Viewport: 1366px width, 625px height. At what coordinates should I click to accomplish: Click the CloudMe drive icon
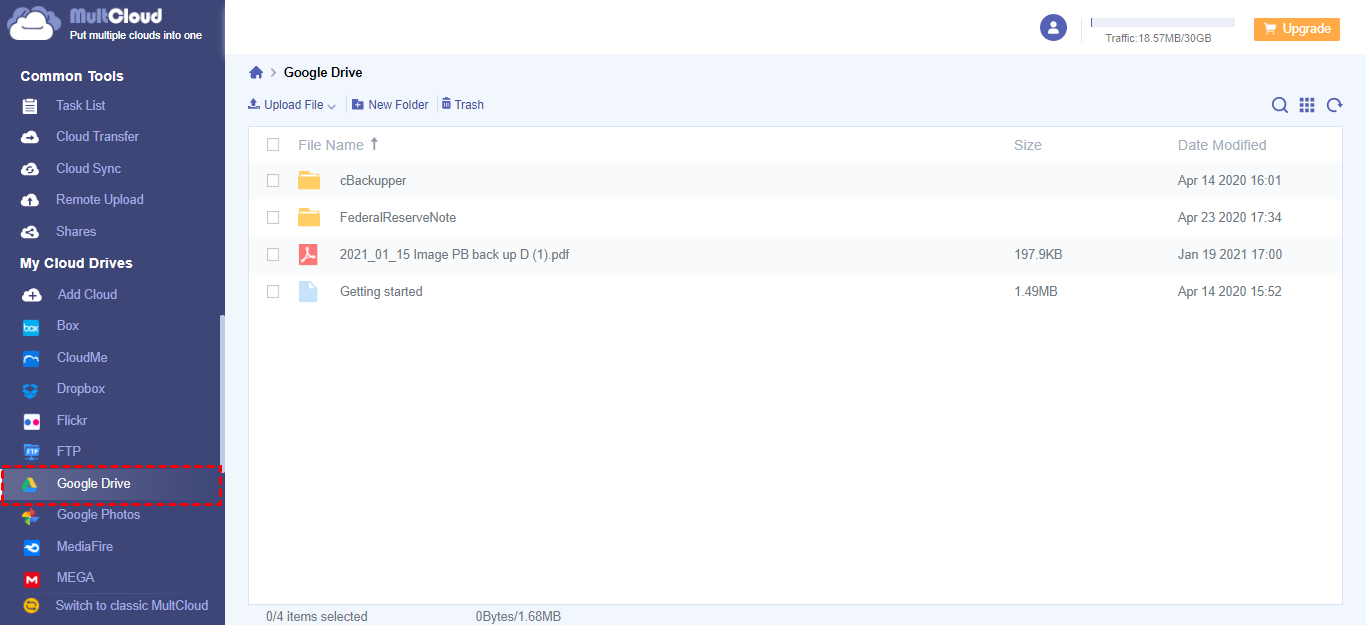point(31,358)
